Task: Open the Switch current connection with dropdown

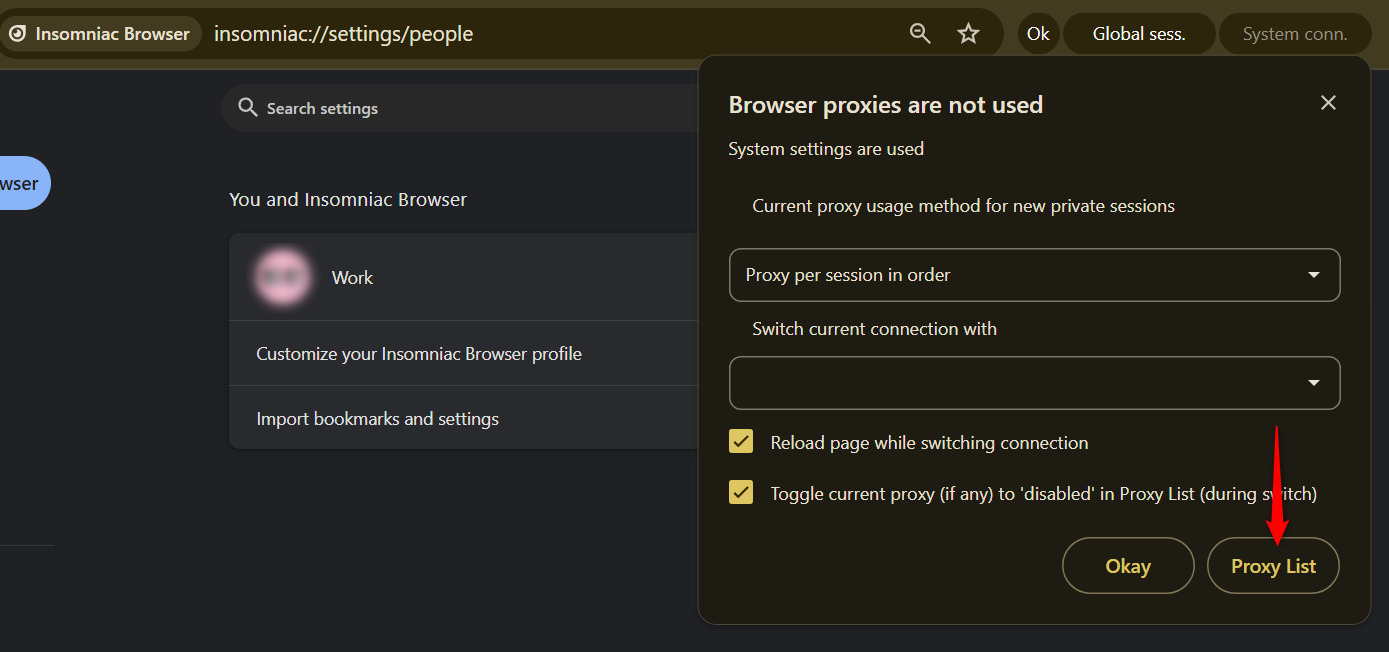Action: 1035,383
